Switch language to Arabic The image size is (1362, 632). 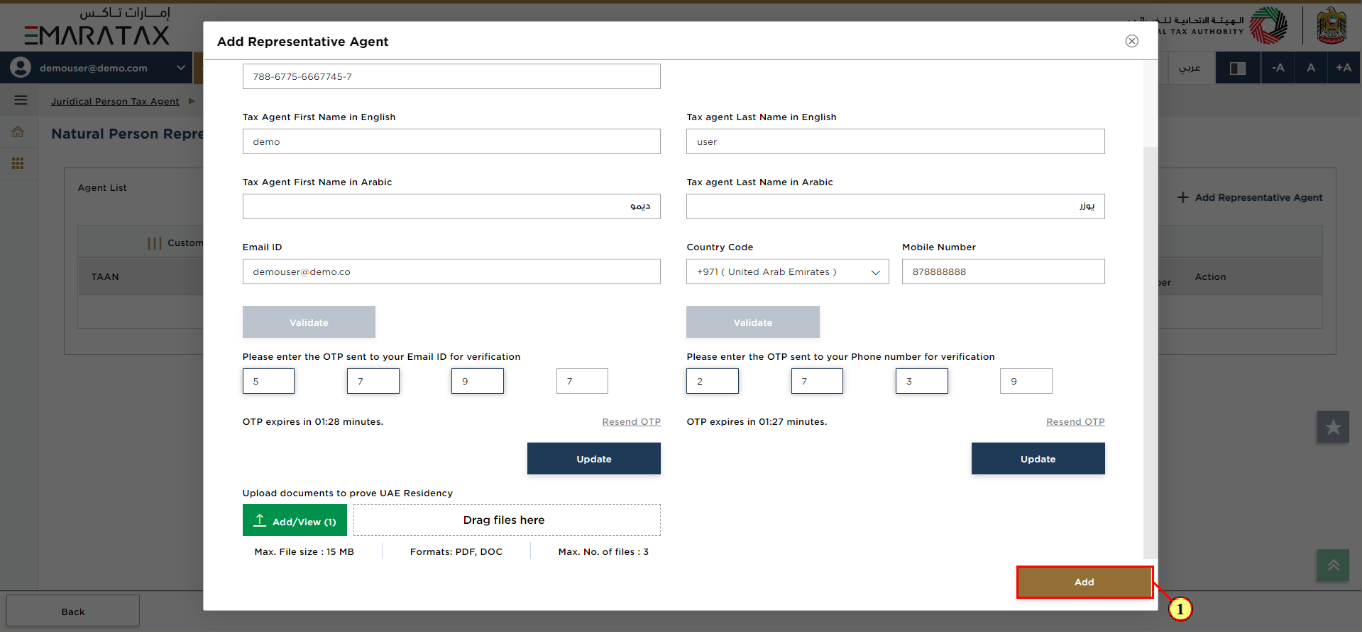point(1189,68)
